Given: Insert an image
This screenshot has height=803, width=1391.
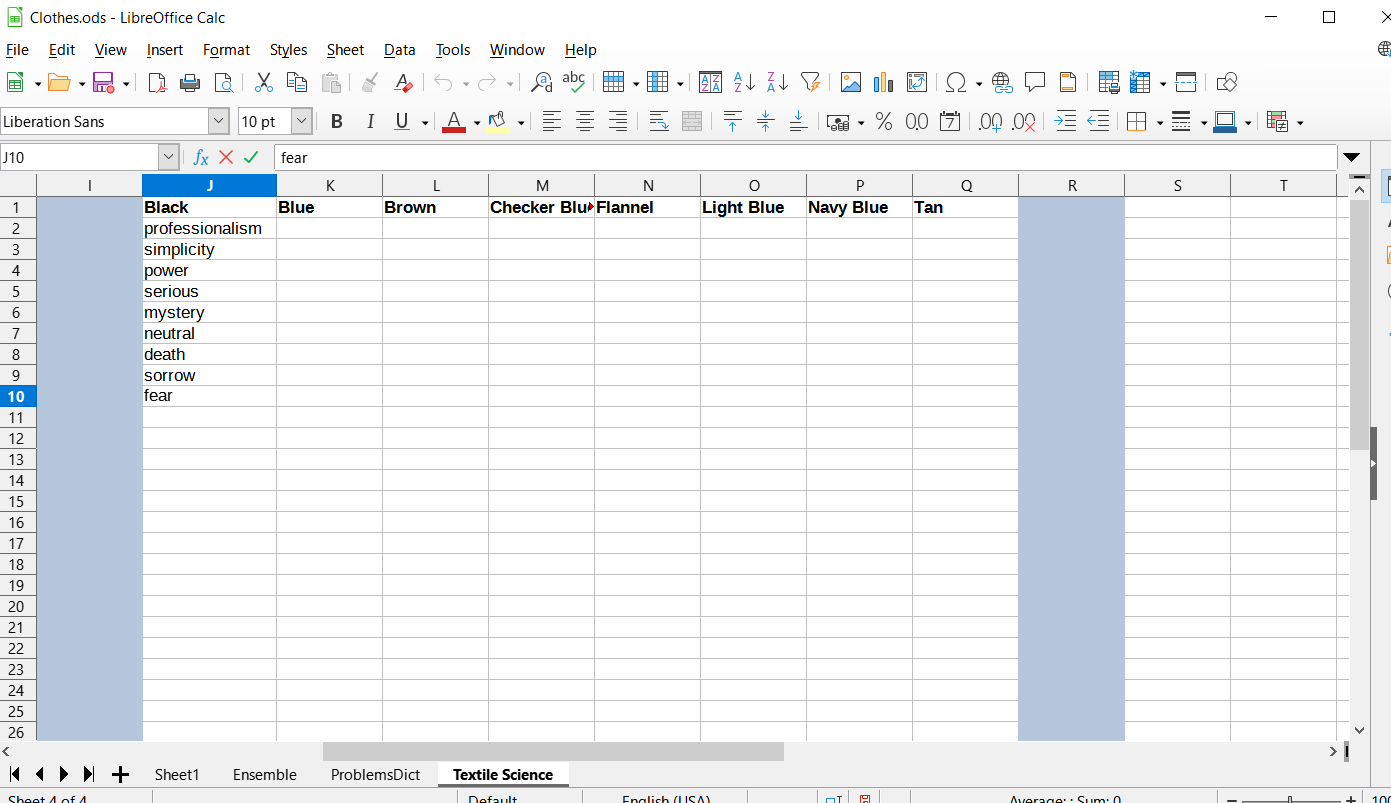Looking at the screenshot, I should (x=851, y=83).
